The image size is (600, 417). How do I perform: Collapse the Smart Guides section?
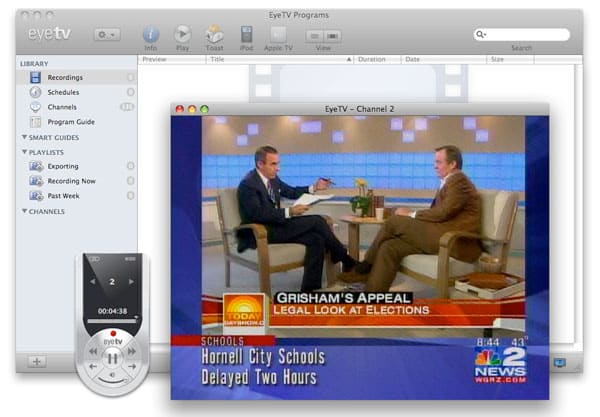point(24,137)
